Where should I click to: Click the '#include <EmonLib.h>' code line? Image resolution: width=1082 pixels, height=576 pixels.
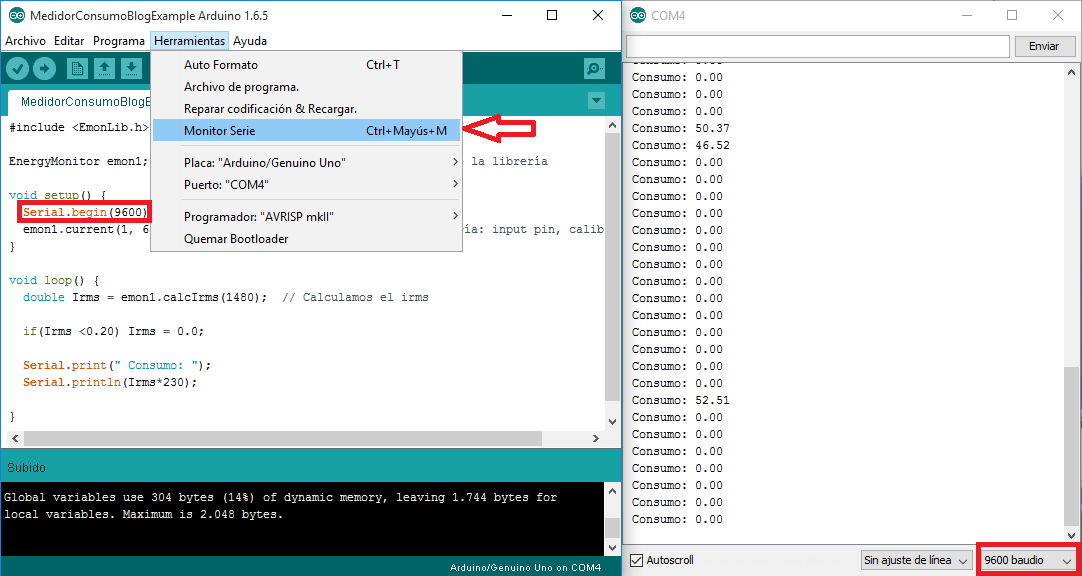[x=79, y=127]
